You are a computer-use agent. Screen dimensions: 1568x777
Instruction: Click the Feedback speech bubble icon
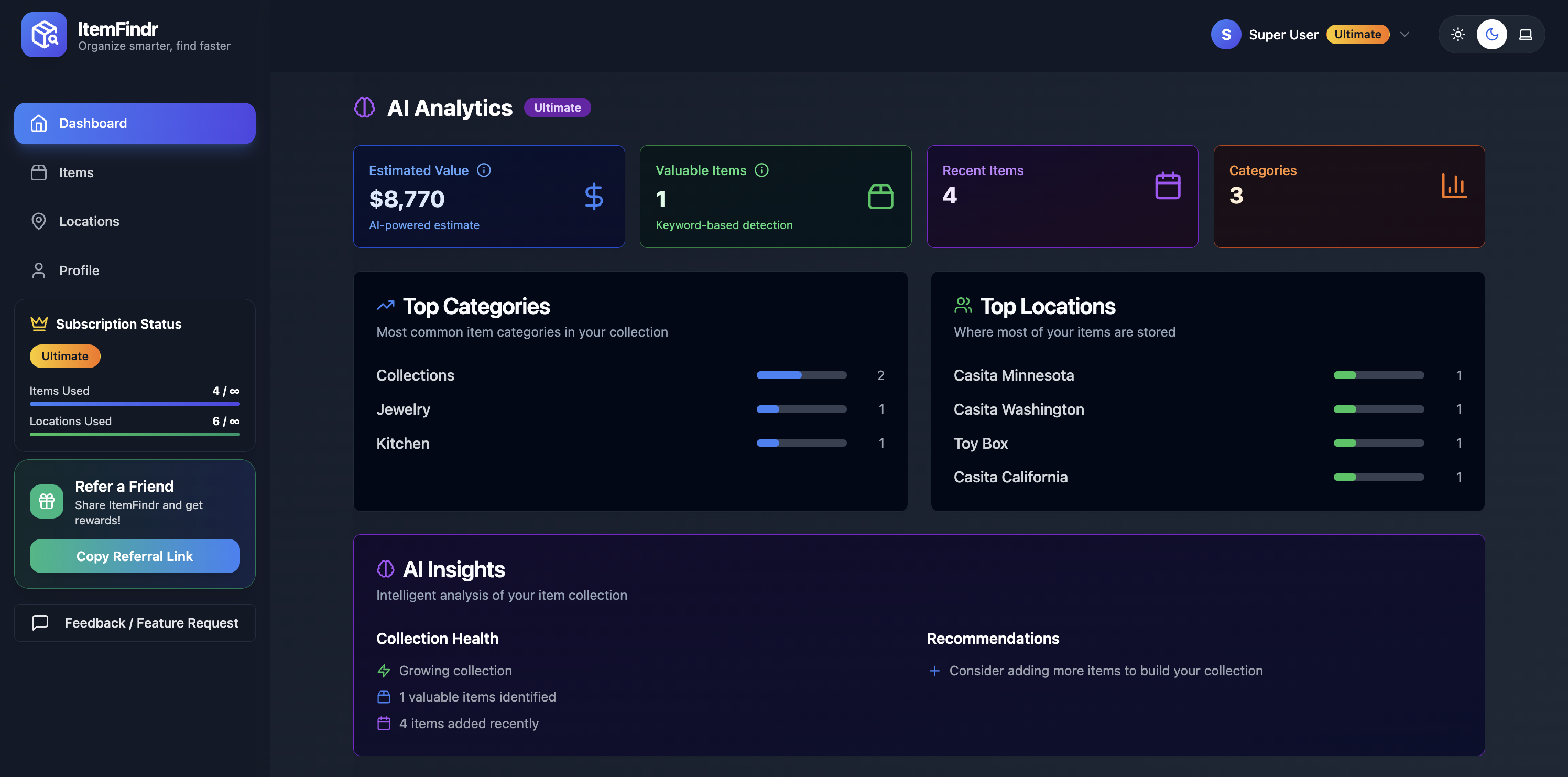point(40,622)
